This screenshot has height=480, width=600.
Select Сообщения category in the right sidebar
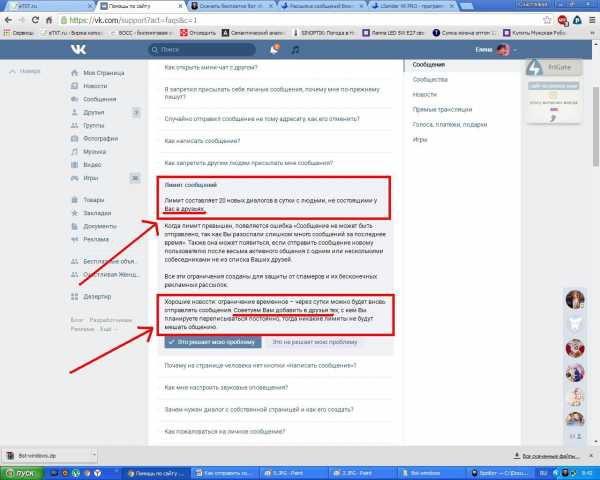coord(429,64)
